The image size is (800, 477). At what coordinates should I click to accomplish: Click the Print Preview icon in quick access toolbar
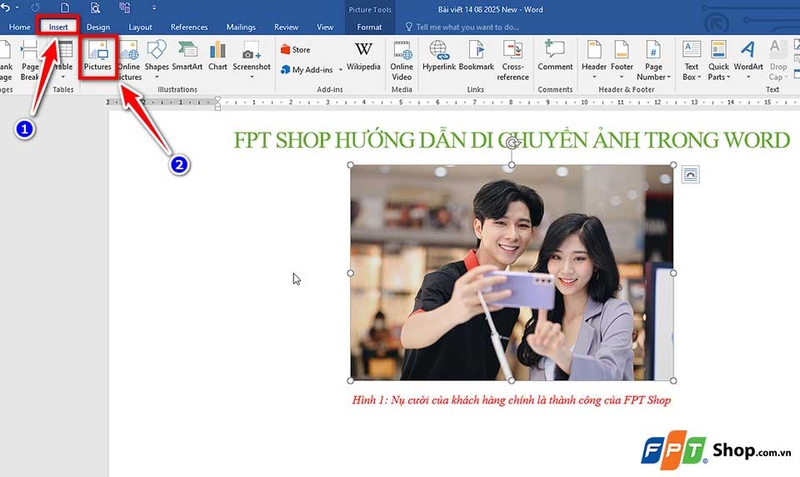point(95,8)
